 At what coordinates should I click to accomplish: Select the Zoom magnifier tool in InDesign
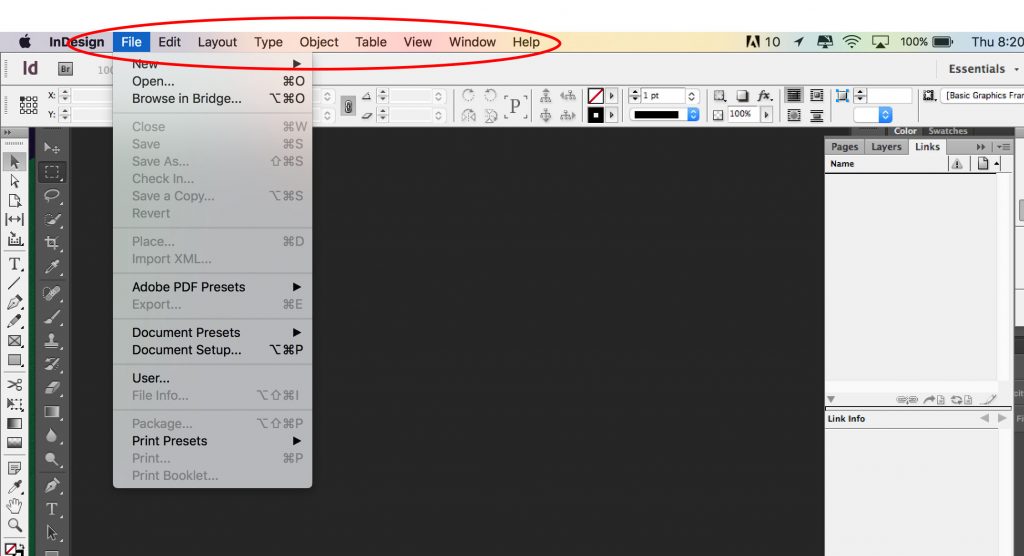[x=14, y=525]
